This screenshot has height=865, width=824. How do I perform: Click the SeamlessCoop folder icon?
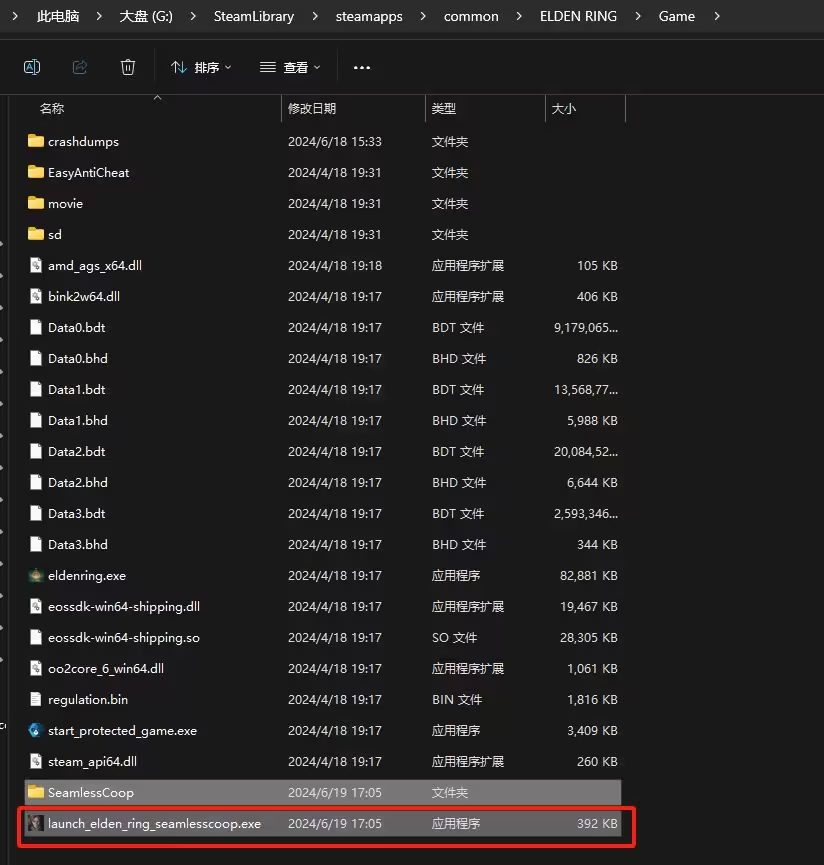pos(36,792)
